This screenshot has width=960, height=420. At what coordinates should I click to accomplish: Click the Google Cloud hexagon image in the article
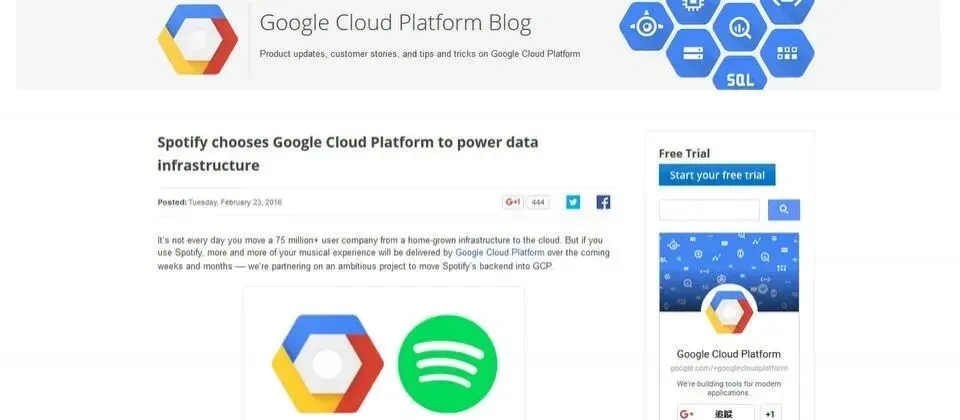tap(328, 364)
